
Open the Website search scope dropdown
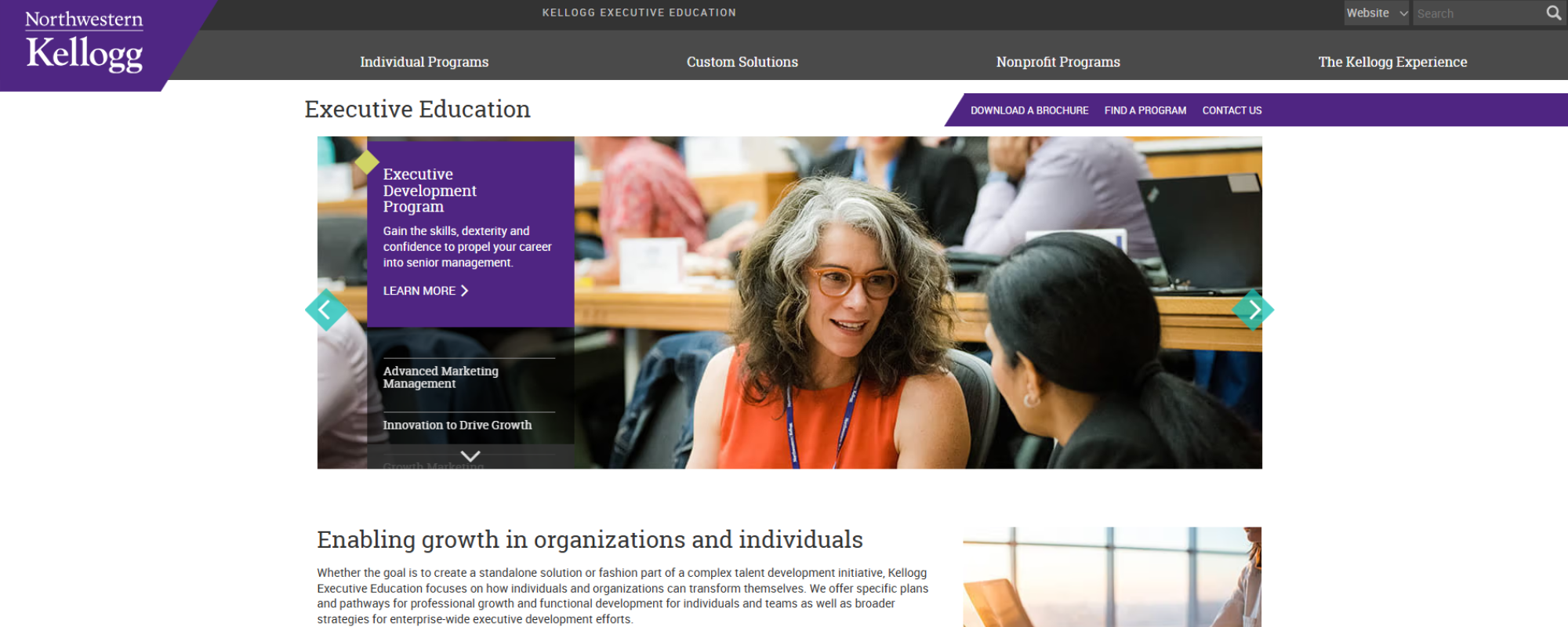[1377, 13]
